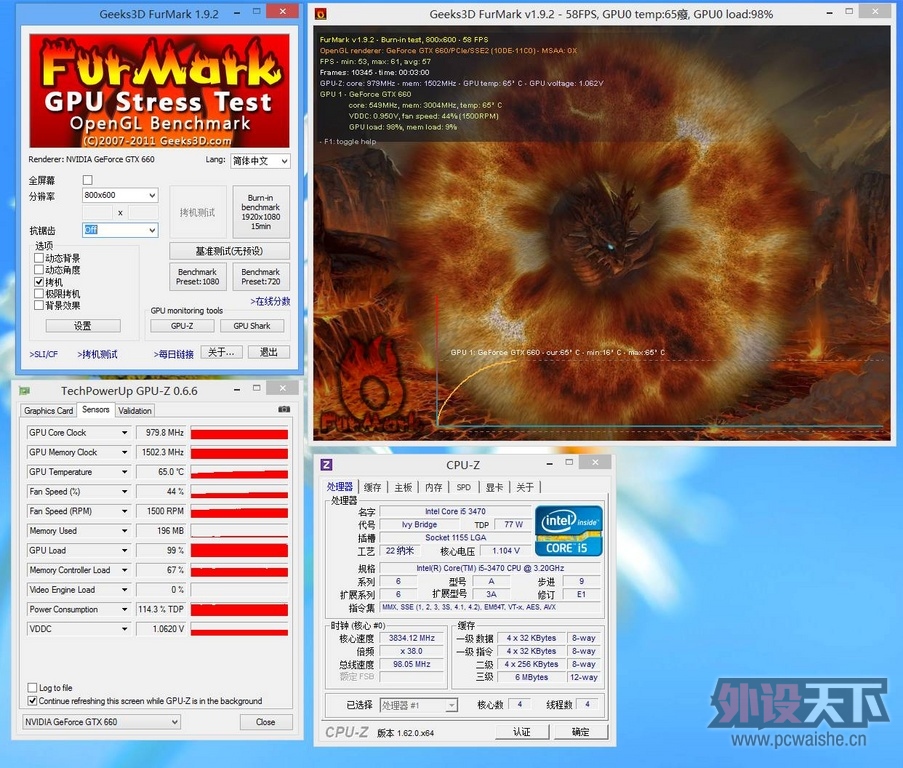Uncheck Continue refreshing in background option
This screenshot has height=768, width=903.
pos(33,701)
